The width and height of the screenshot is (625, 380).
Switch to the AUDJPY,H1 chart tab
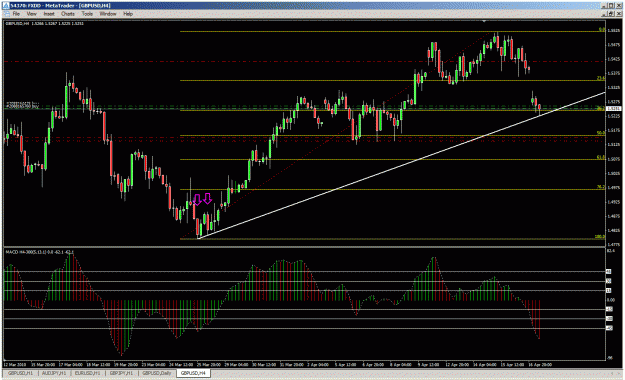[x=54, y=373]
